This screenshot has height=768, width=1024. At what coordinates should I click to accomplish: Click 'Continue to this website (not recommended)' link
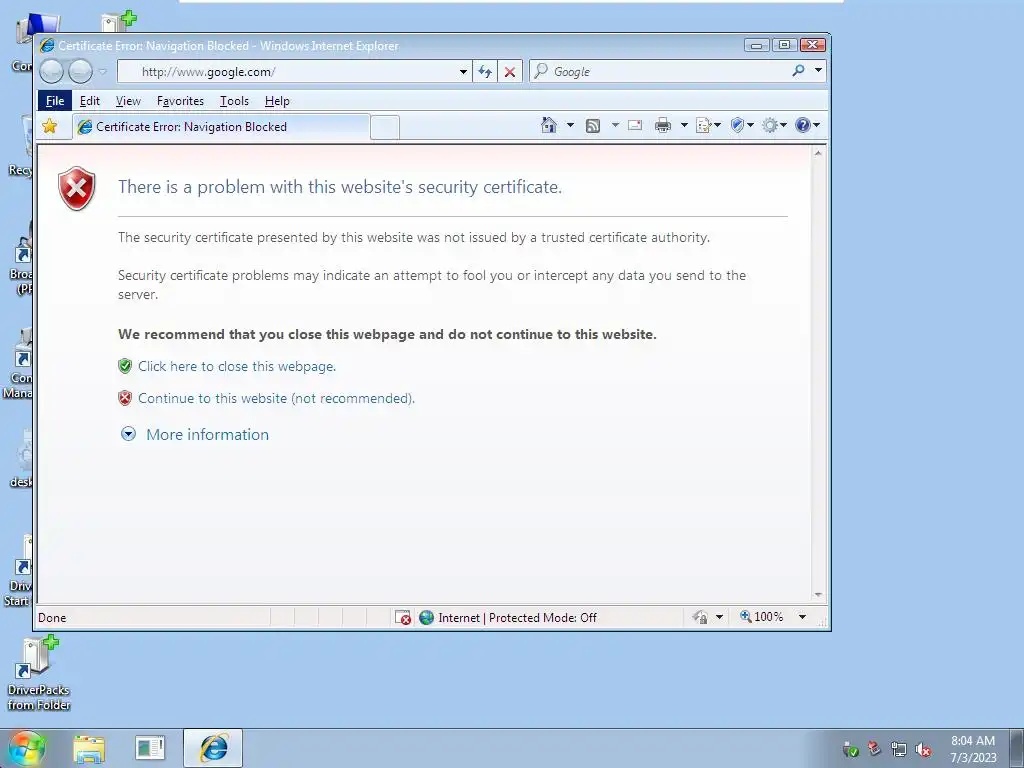[276, 398]
